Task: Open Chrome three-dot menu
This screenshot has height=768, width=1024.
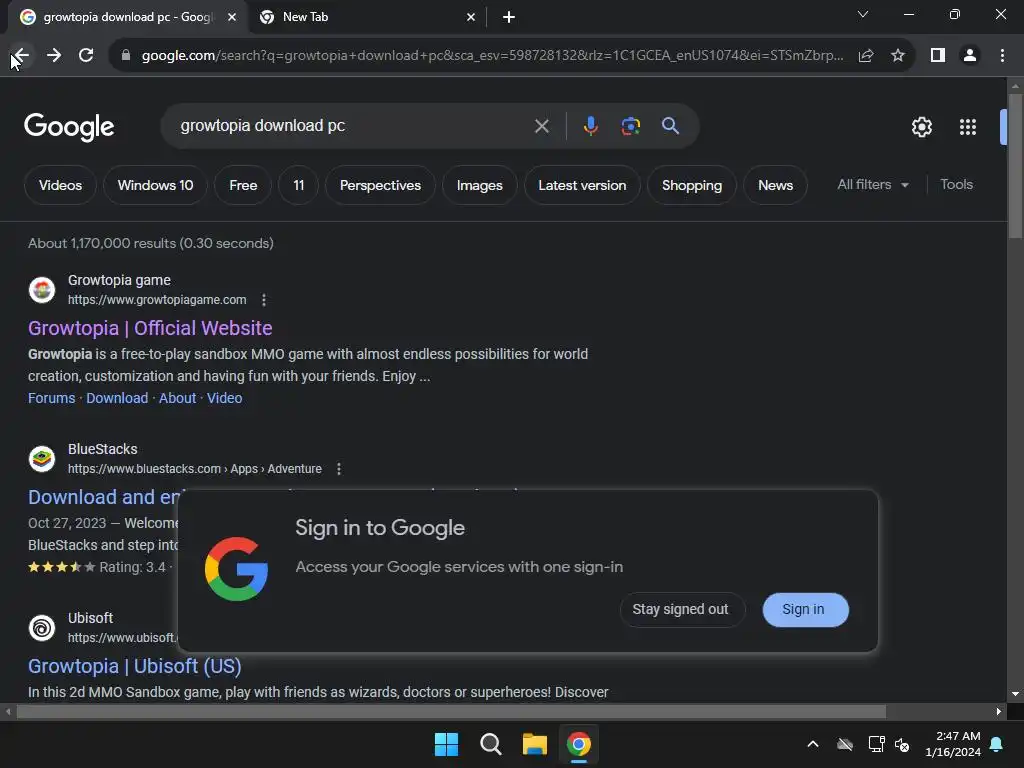Action: tap(1002, 56)
